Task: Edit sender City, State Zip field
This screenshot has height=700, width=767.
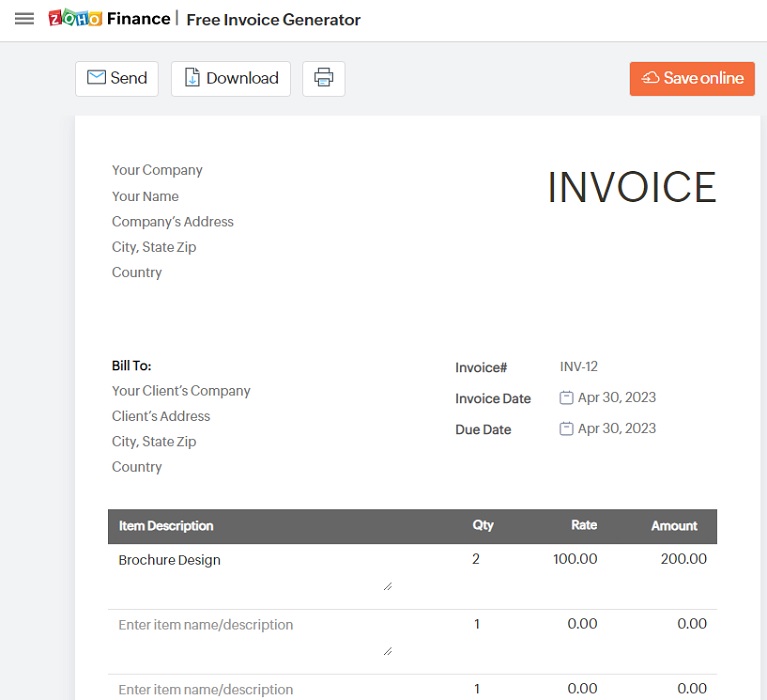Action: point(154,247)
